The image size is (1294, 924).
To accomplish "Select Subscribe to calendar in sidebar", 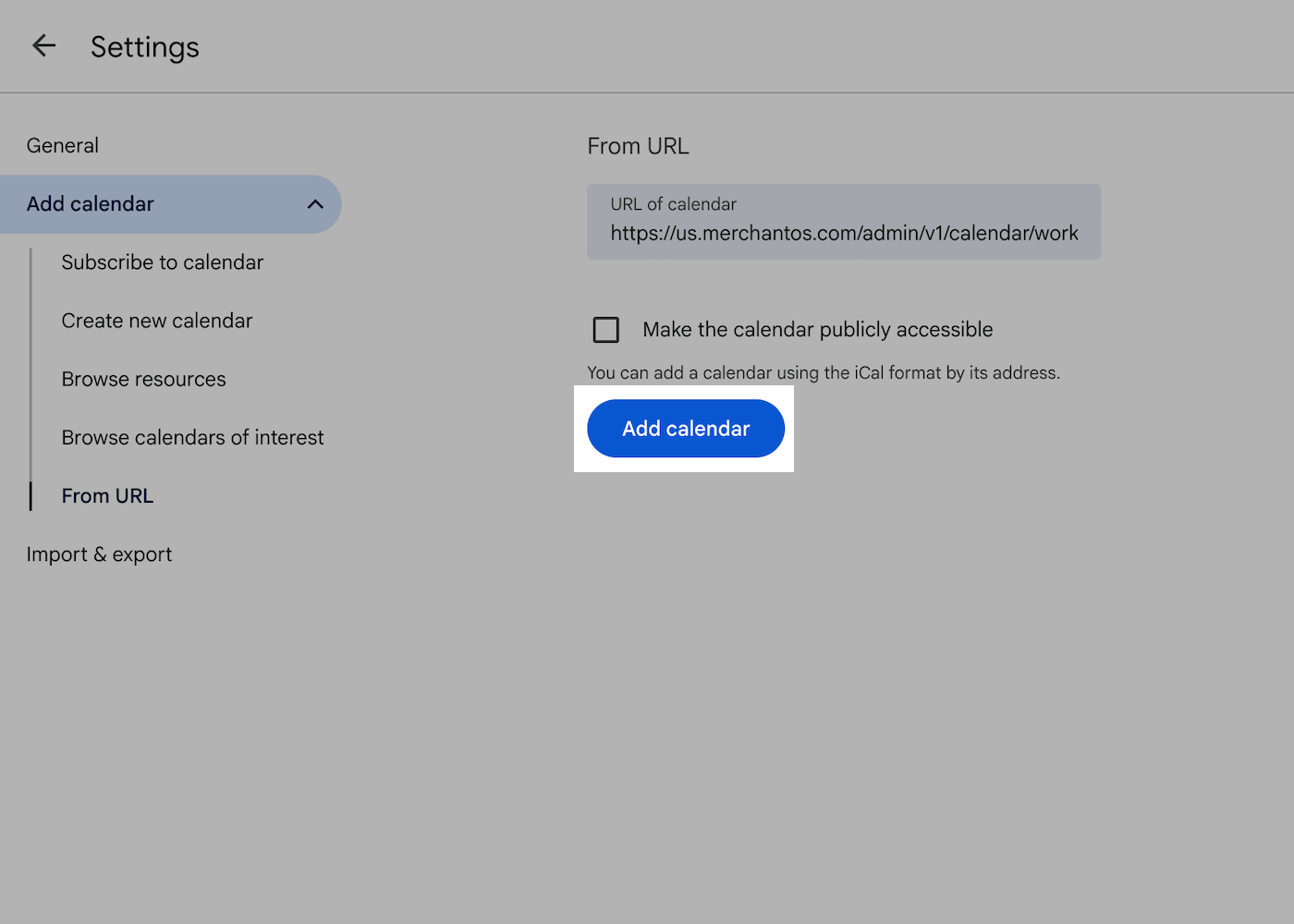I will point(162,262).
